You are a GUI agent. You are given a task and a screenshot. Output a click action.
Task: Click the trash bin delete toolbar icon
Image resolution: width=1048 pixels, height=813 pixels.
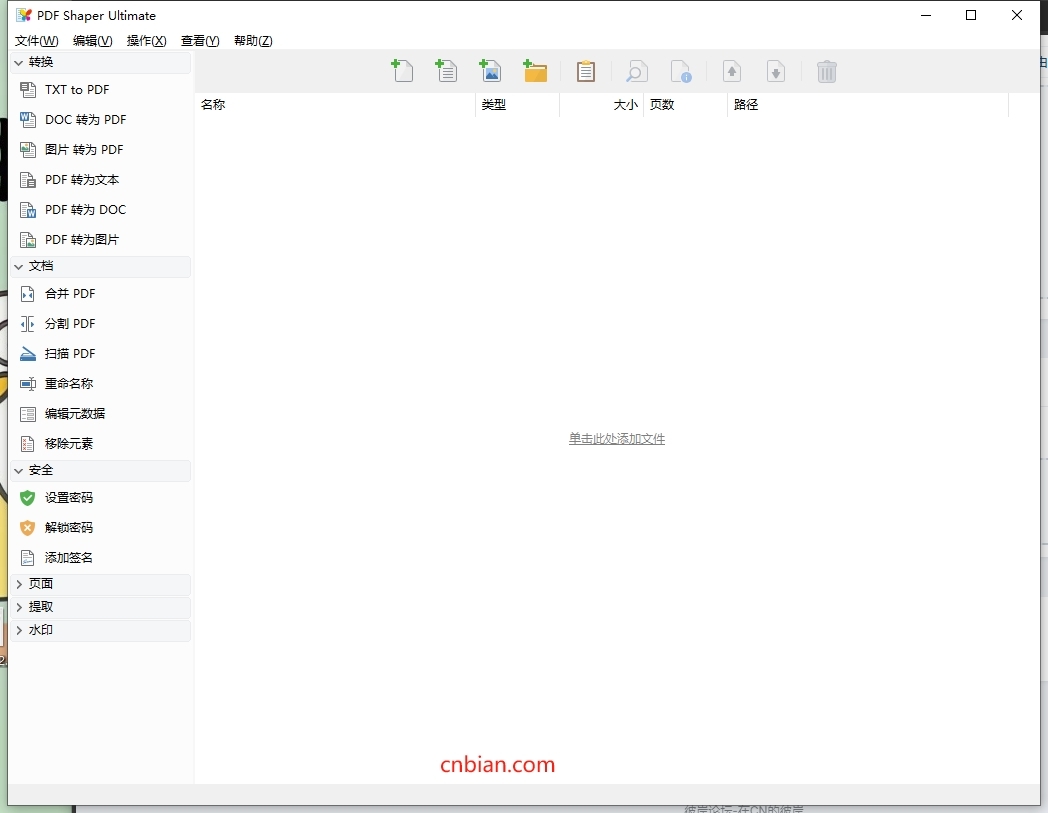coord(827,71)
